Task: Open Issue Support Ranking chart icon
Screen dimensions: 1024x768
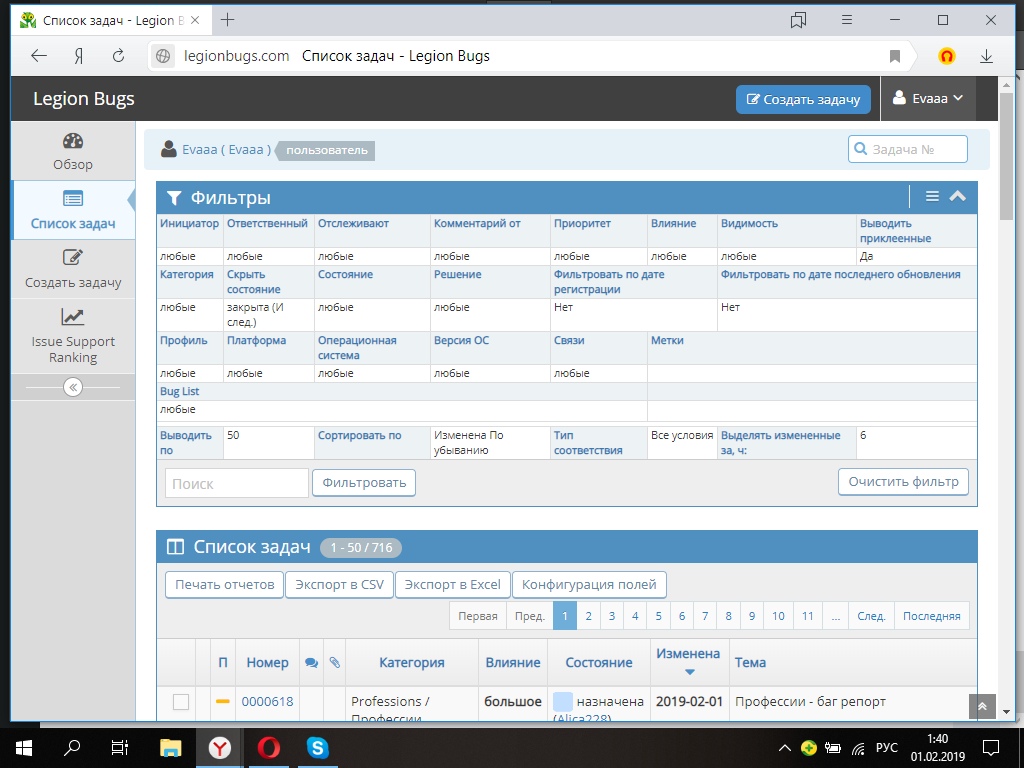Action: [x=73, y=317]
